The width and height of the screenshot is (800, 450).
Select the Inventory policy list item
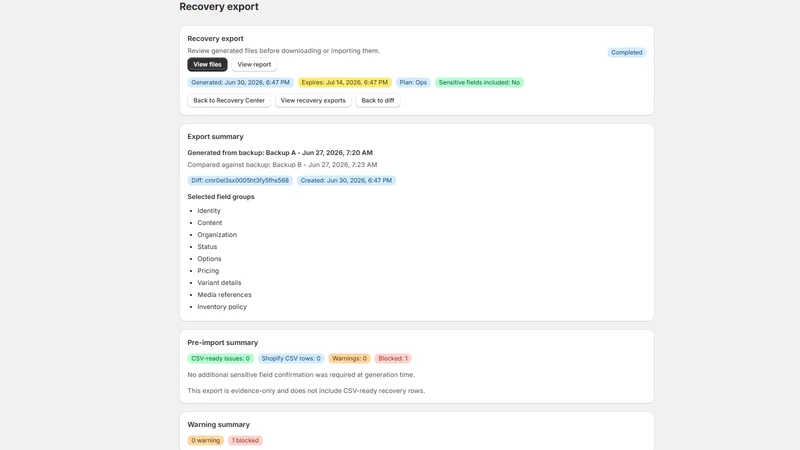[222, 307]
